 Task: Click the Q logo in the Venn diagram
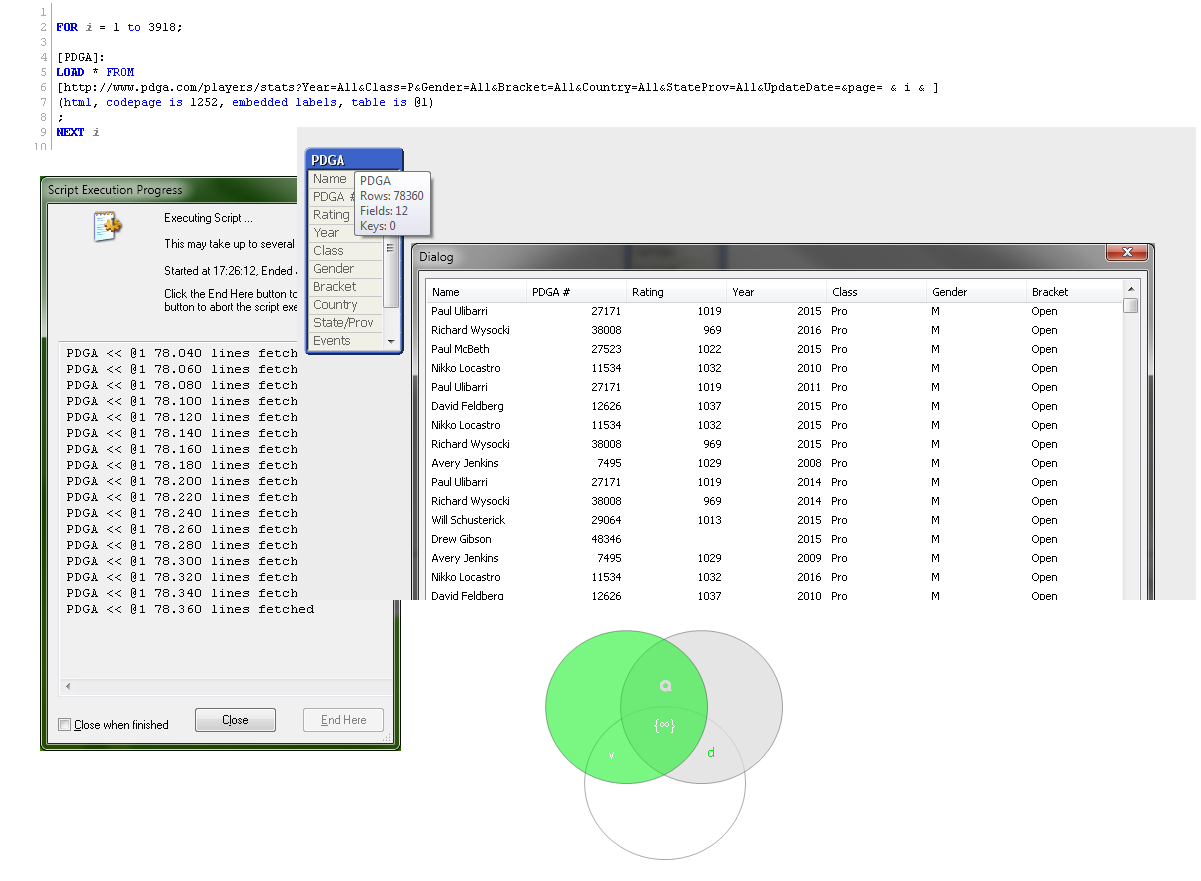(666, 686)
